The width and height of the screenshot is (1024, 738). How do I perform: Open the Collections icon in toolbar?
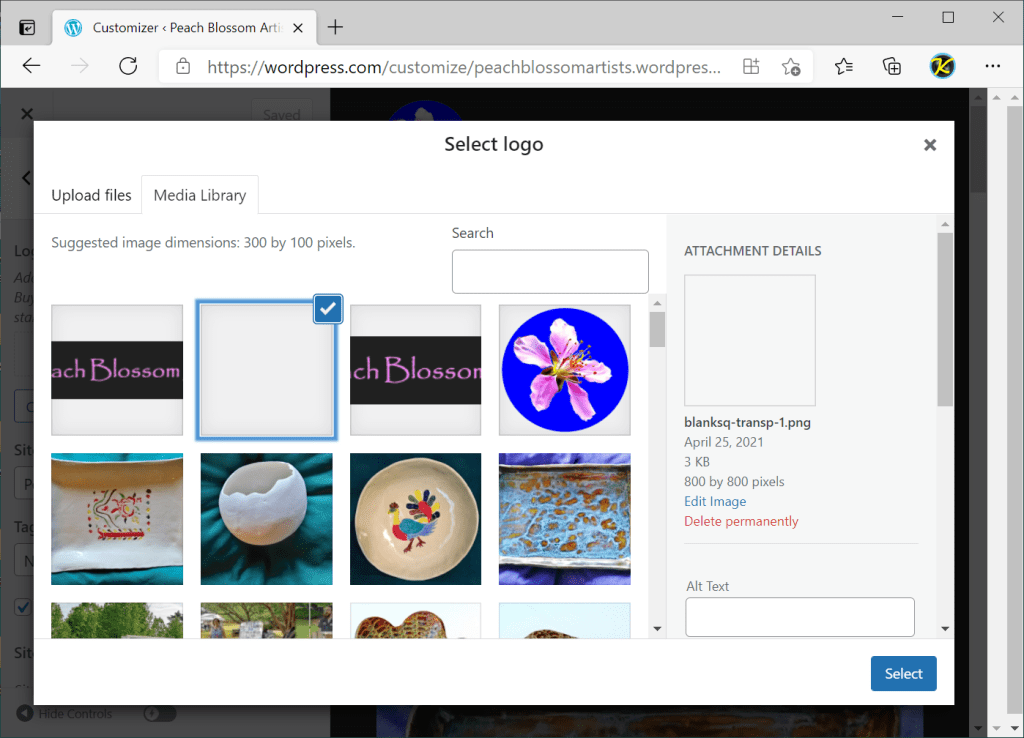pos(892,66)
